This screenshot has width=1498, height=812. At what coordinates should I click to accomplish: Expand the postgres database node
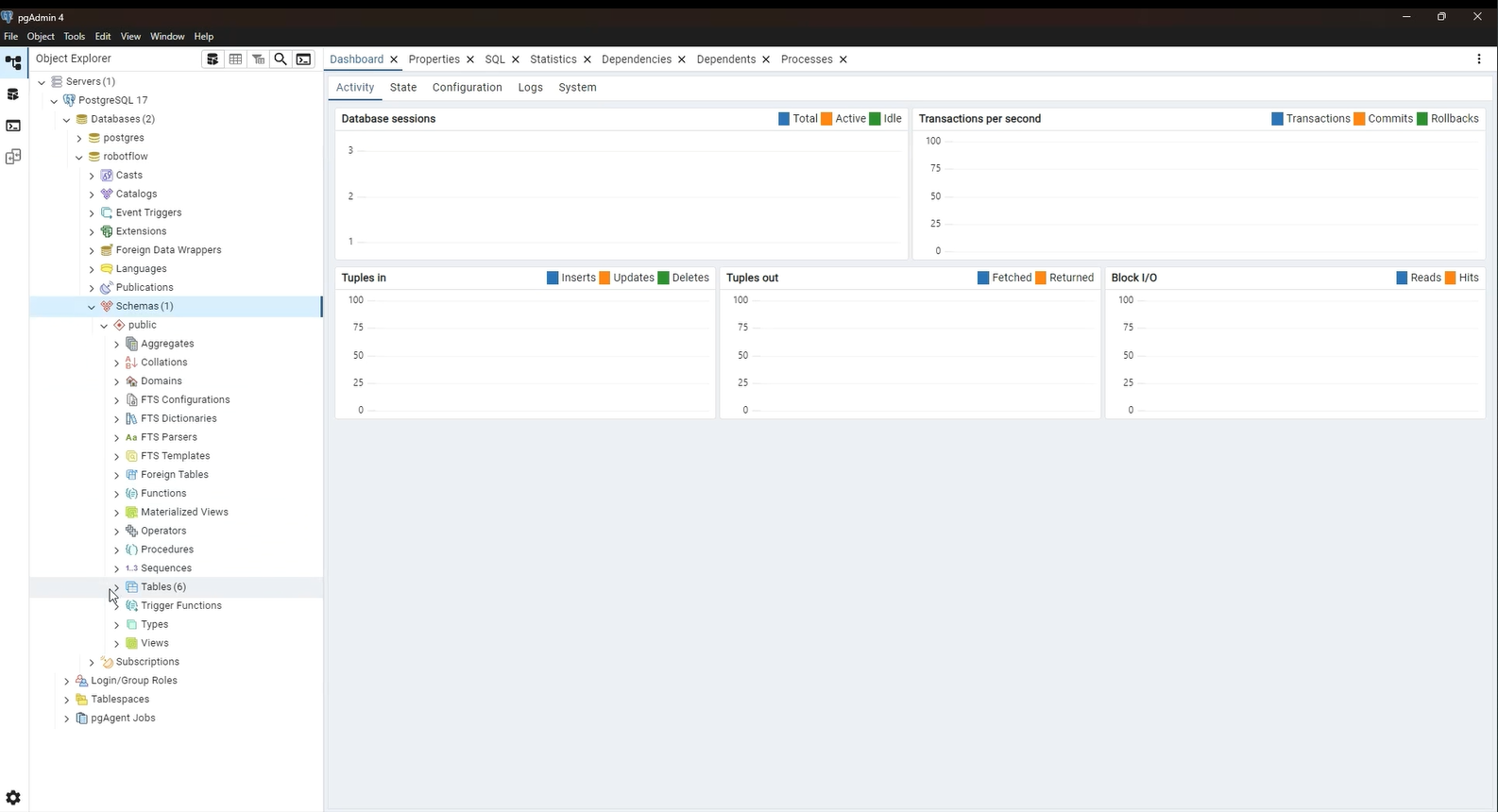79,138
